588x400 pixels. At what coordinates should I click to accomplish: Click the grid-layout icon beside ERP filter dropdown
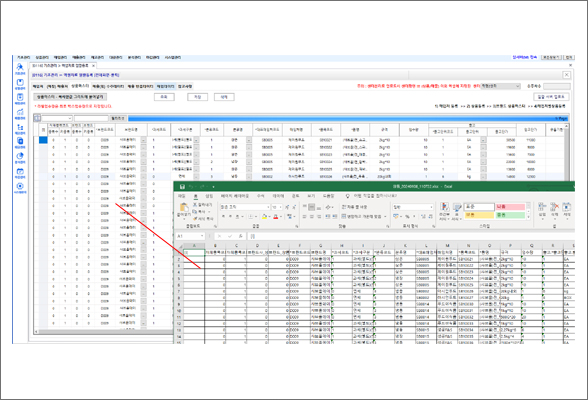(x=37, y=118)
